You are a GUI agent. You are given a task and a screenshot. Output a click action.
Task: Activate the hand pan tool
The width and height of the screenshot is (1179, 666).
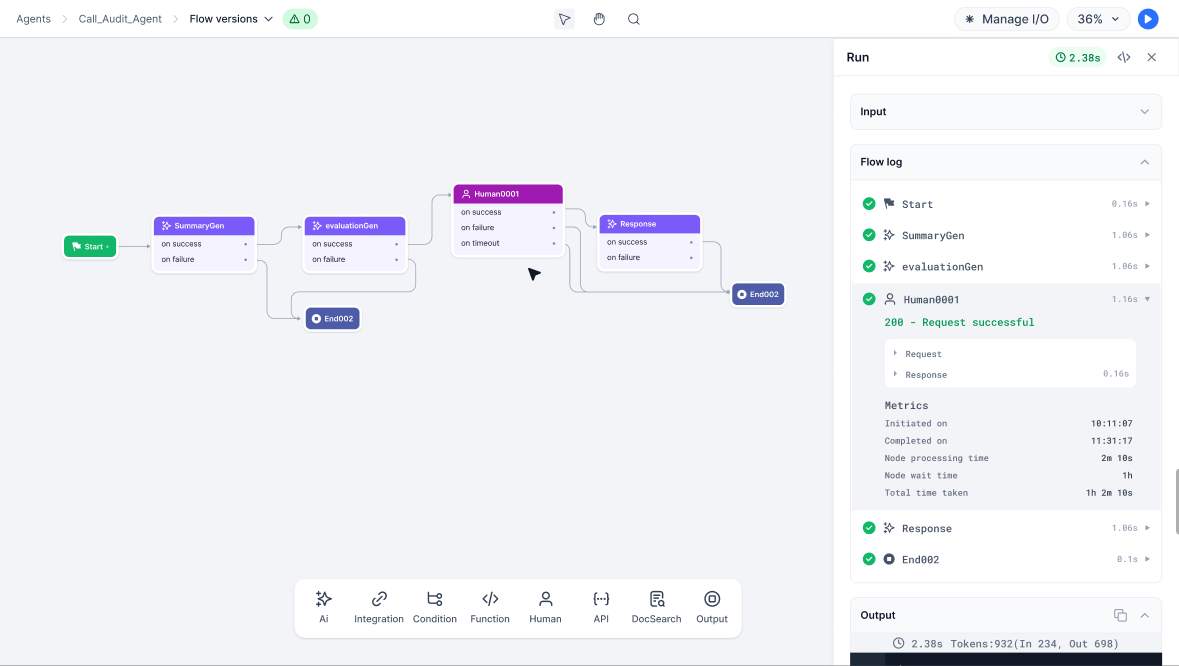599,19
